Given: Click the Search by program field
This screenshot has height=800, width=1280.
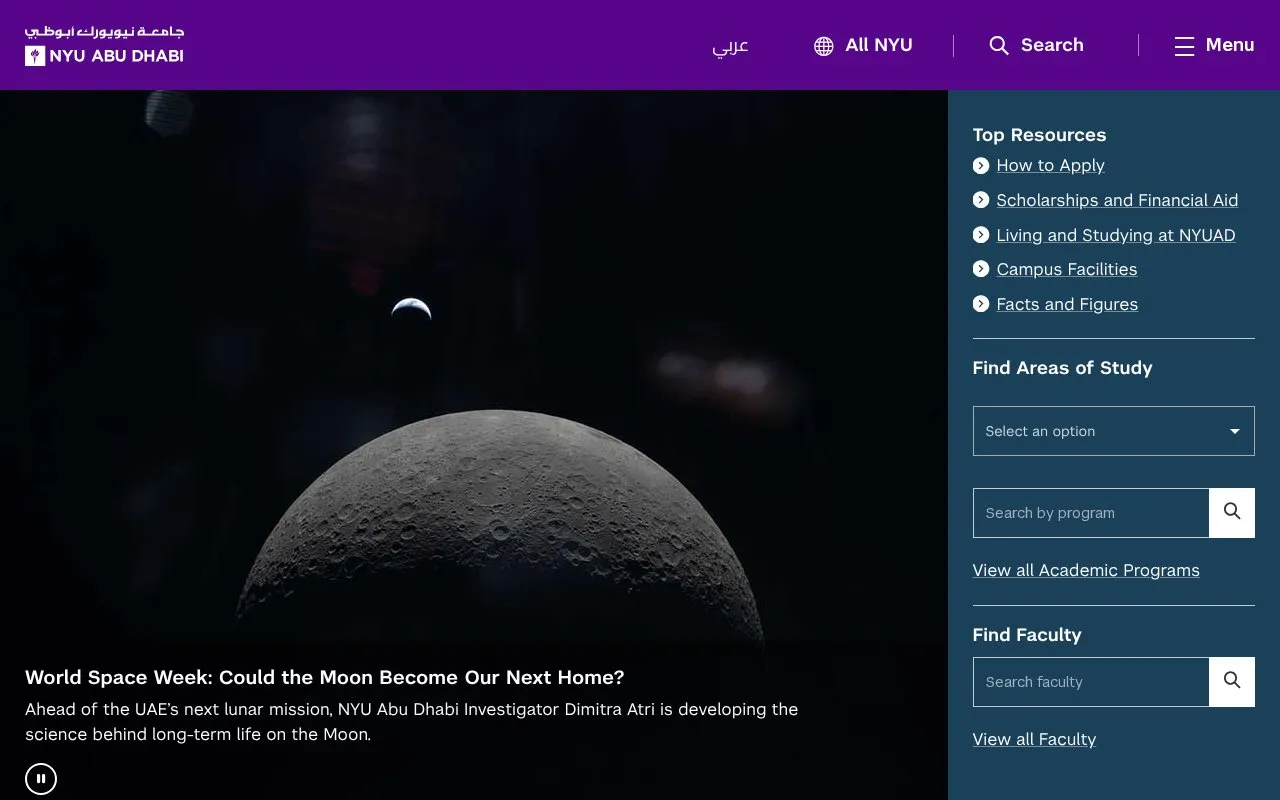Looking at the screenshot, I should point(1091,513).
